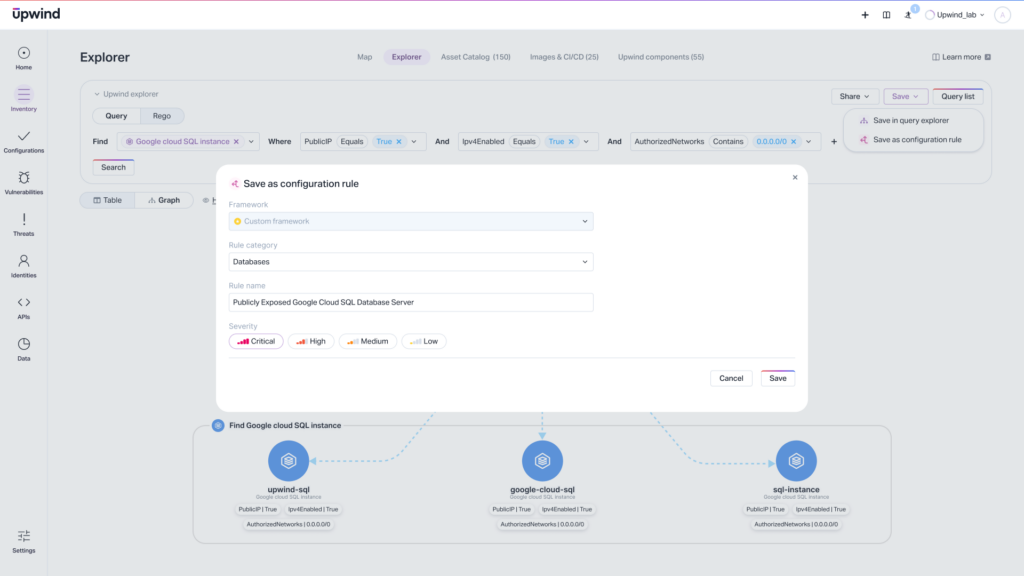Click the upwind-sql node icon
Viewport: 1024px width, 576px height.
click(288, 460)
